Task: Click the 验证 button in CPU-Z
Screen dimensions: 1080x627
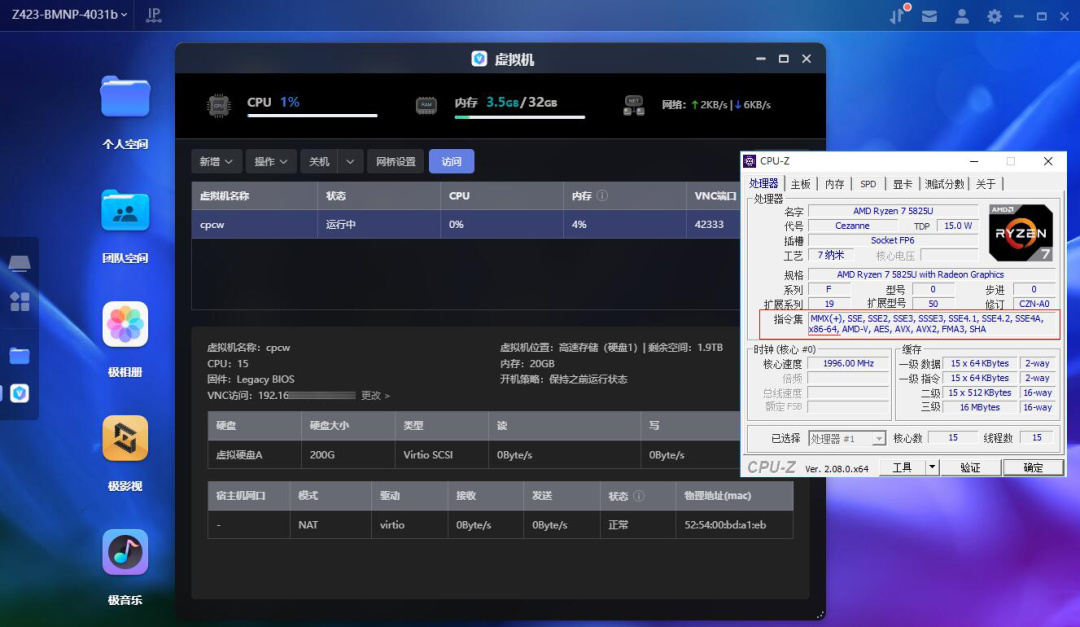Action: coord(970,467)
